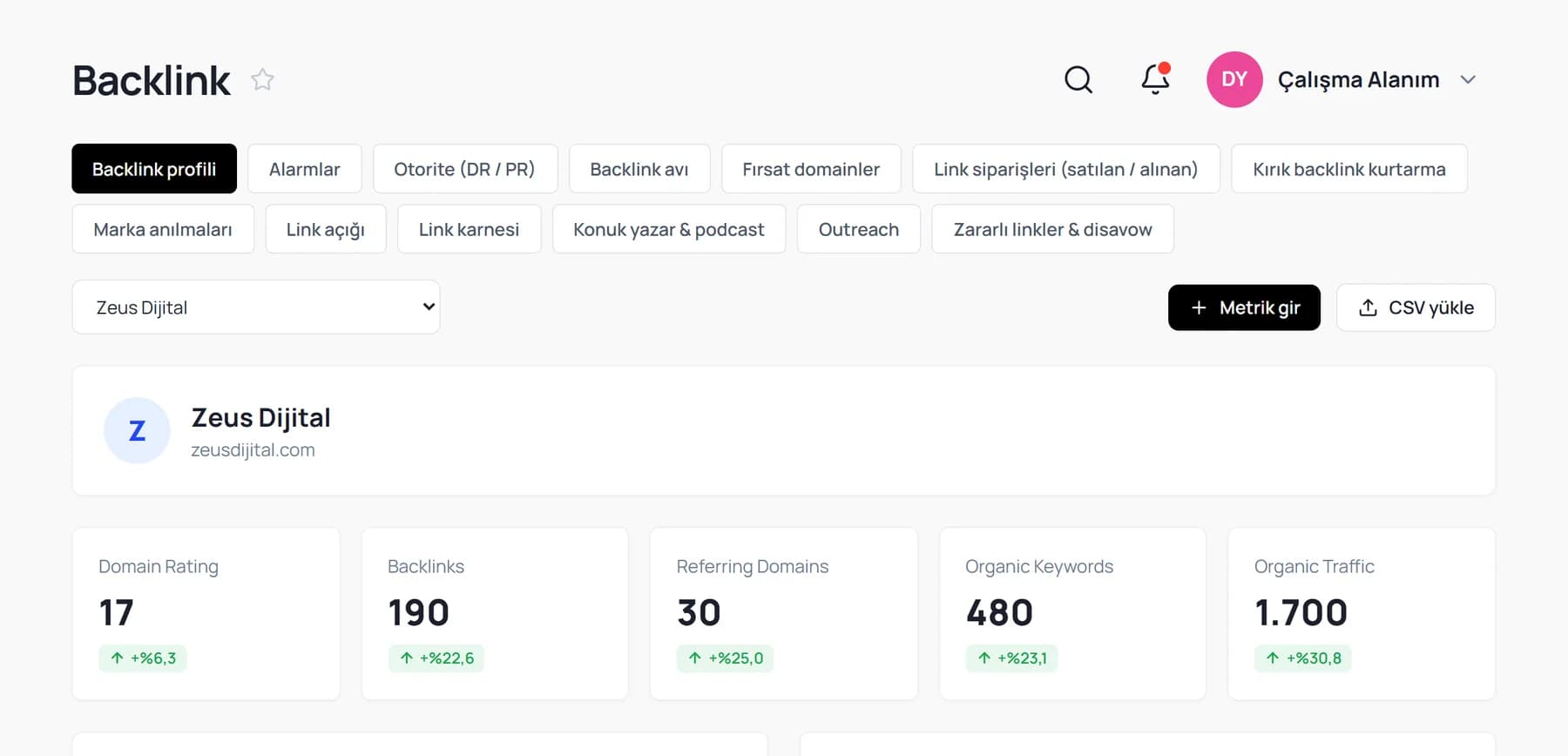Go to Backlink avı tab
Viewport: 1568px width, 756px height.
pyautogui.click(x=639, y=169)
